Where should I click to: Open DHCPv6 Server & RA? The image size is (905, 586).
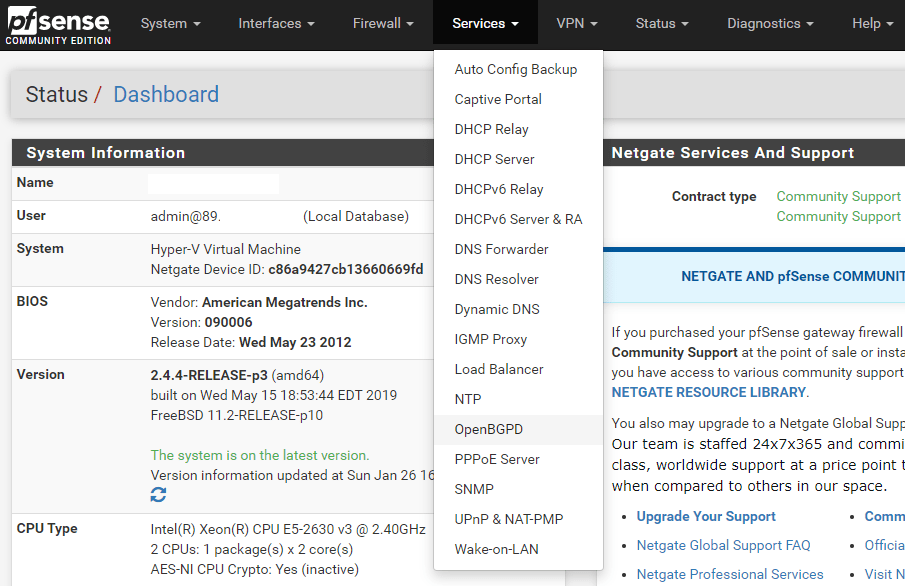tap(518, 219)
